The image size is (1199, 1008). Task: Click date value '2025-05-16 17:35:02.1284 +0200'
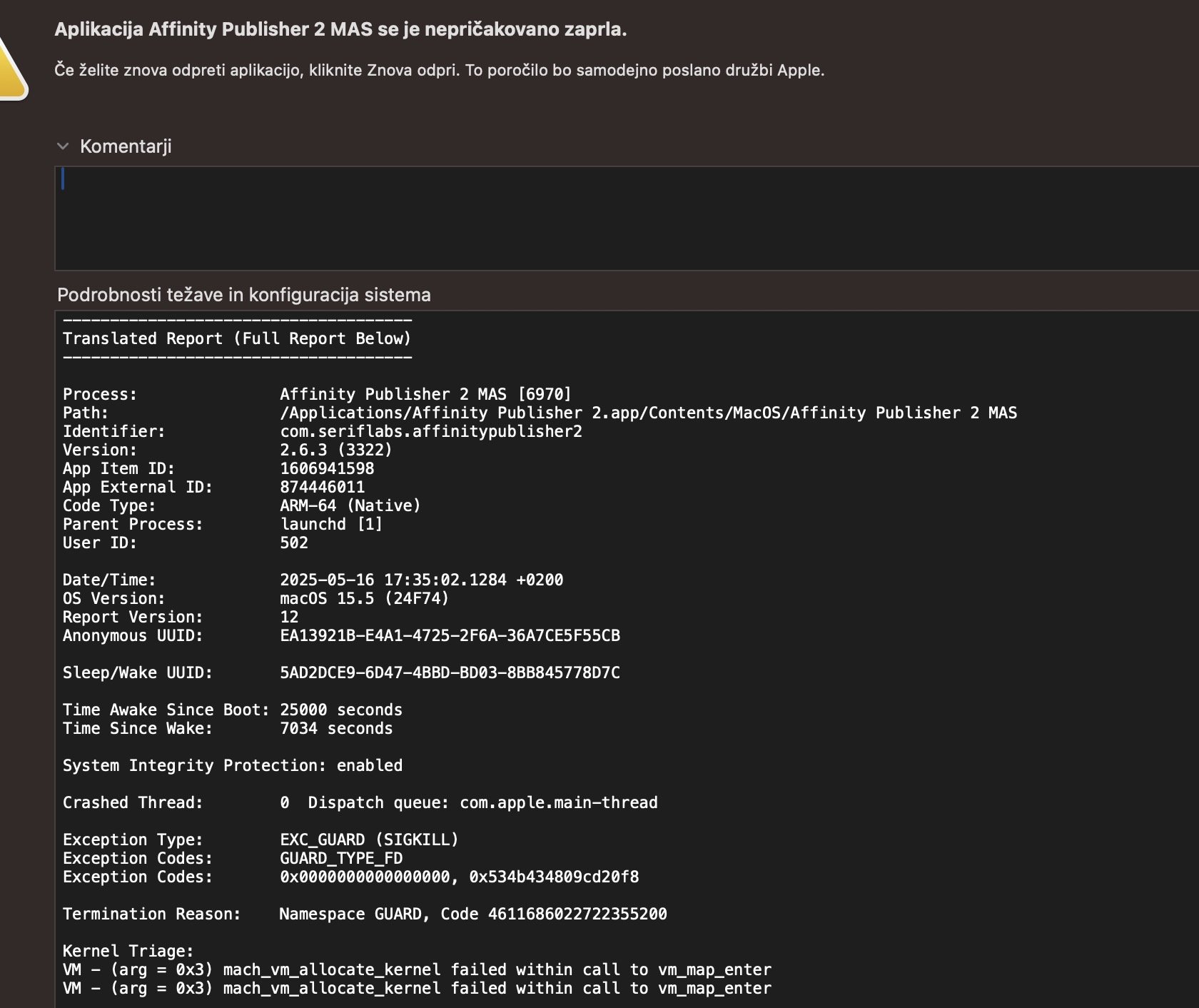coord(421,580)
